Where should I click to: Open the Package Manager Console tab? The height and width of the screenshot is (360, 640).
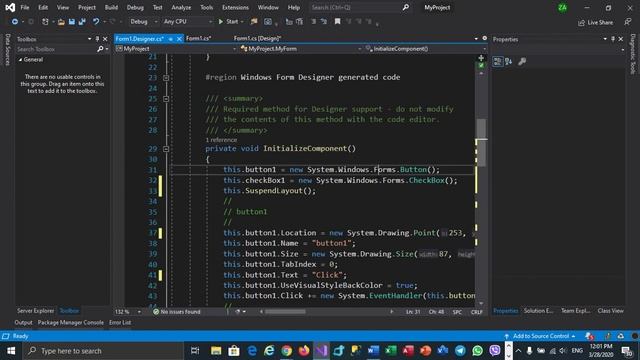coord(71,322)
